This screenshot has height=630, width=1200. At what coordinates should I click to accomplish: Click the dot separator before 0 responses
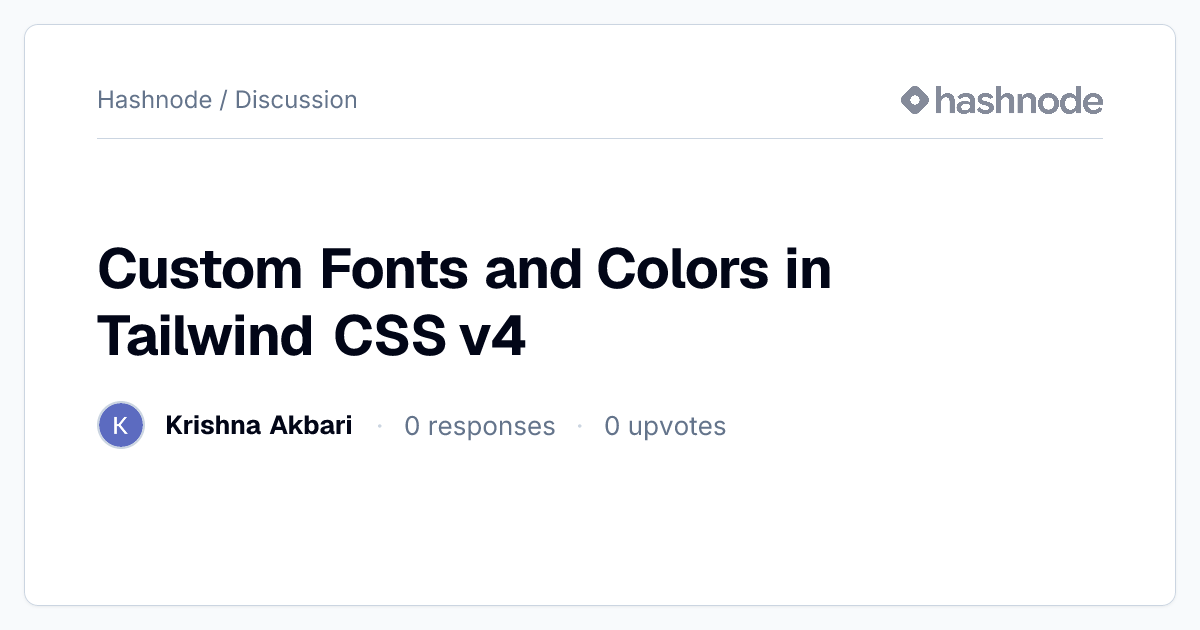tap(379, 426)
